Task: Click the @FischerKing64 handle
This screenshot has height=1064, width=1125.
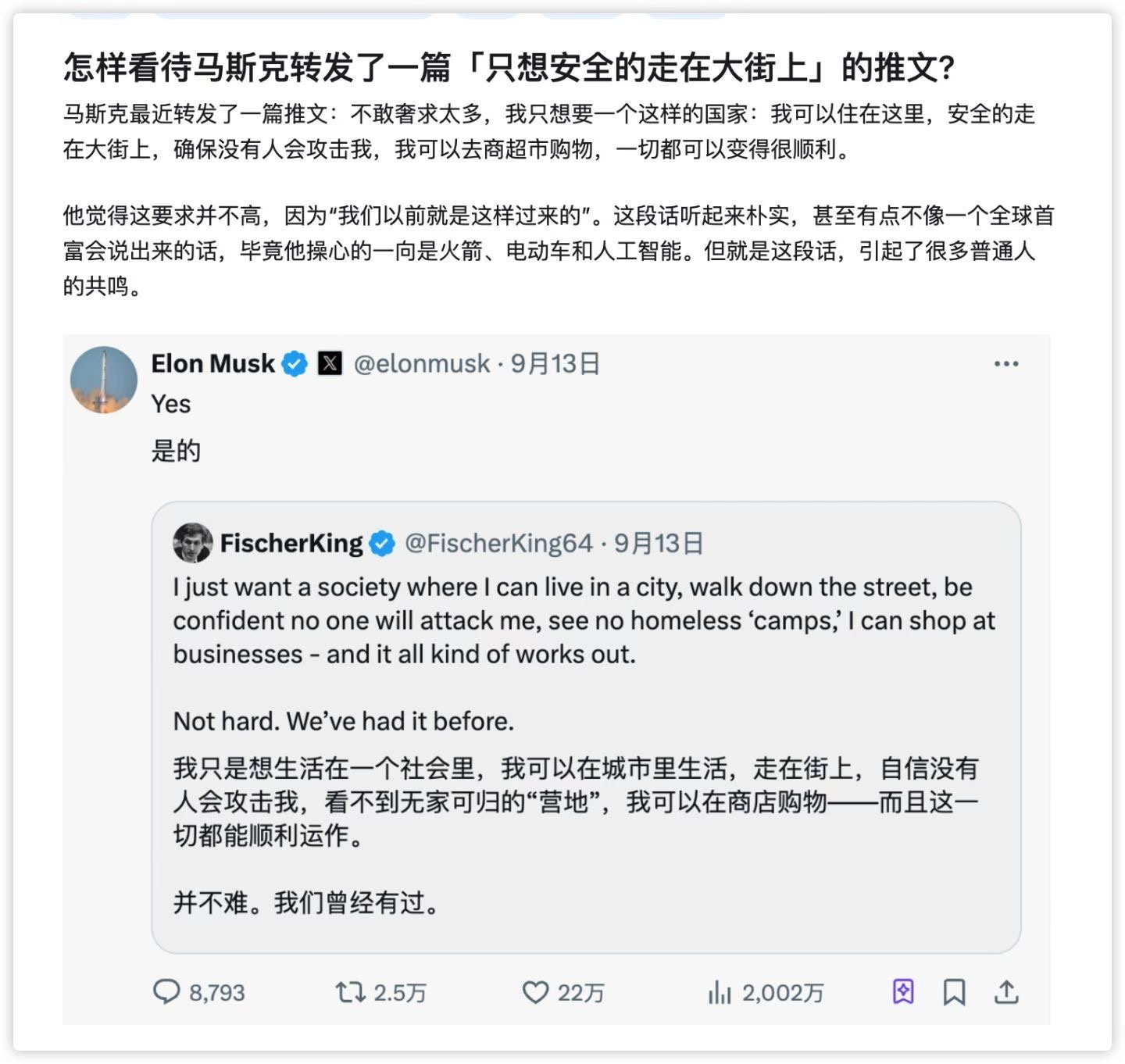Action: (498, 544)
